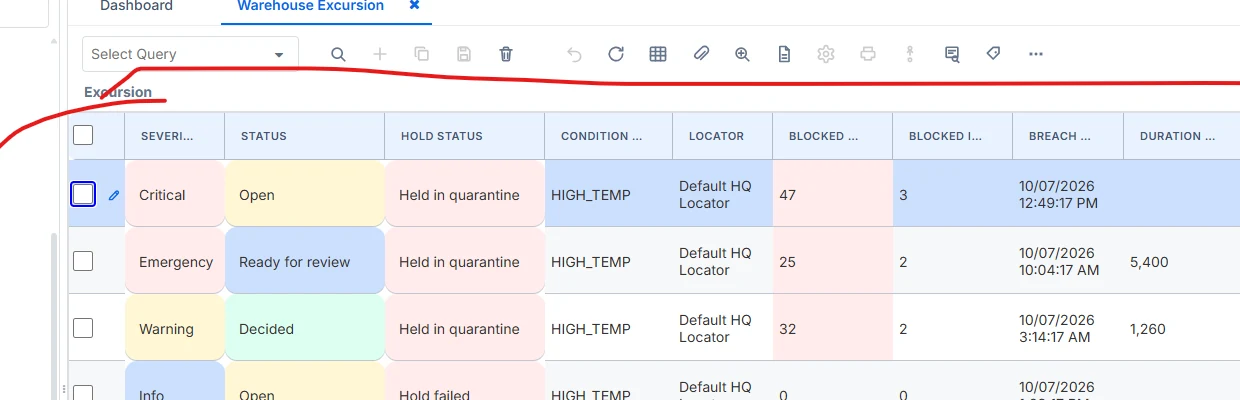Image resolution: width=1240 pixels, height=400 pixels.
Task: Click the edit pencil on the Critical row
Action: coord(113,195)
